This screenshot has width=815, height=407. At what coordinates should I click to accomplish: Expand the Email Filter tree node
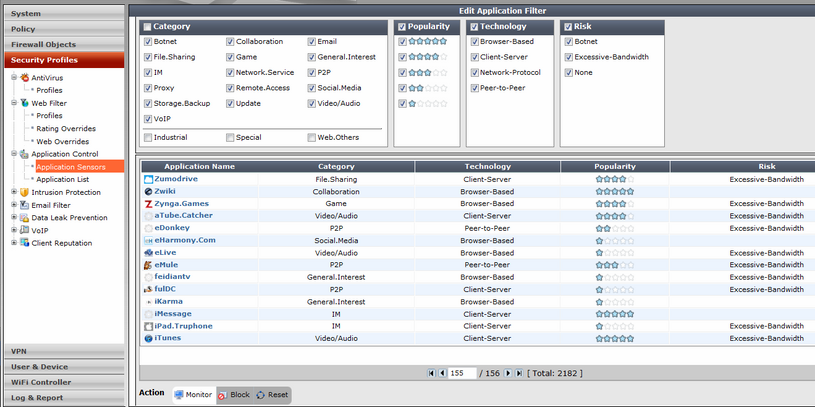[14, 204]
